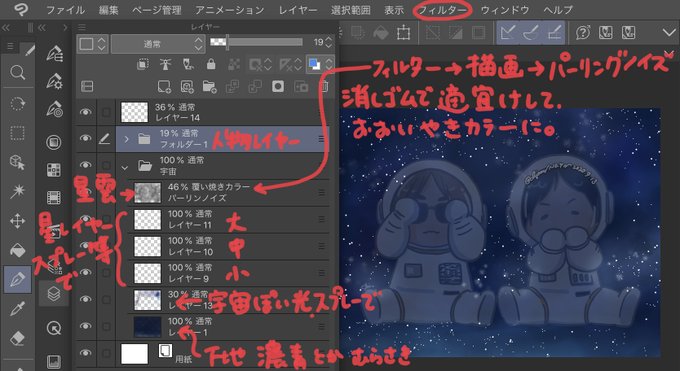Select the Rotate view tool
The width and height of the screenshot is (680, 371).
[17, 103]
